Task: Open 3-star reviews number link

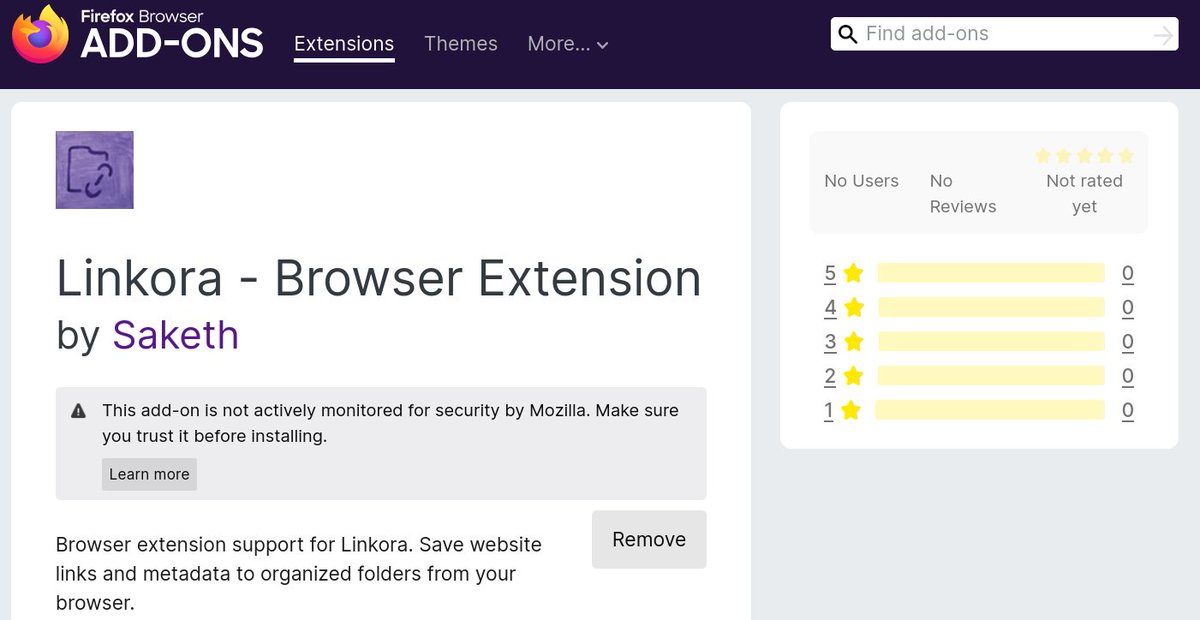Action: point(830,342)
